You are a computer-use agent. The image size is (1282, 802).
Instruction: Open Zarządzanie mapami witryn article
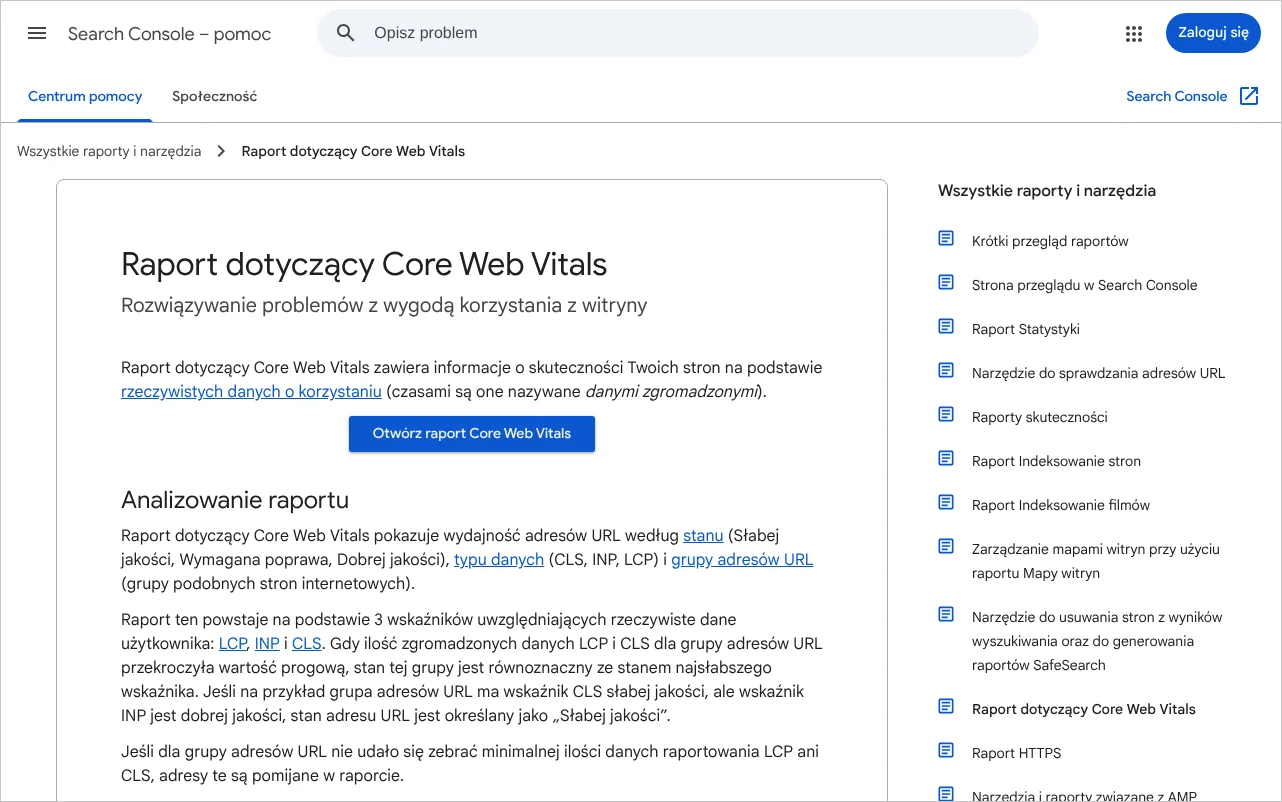tap(1096, 561)
